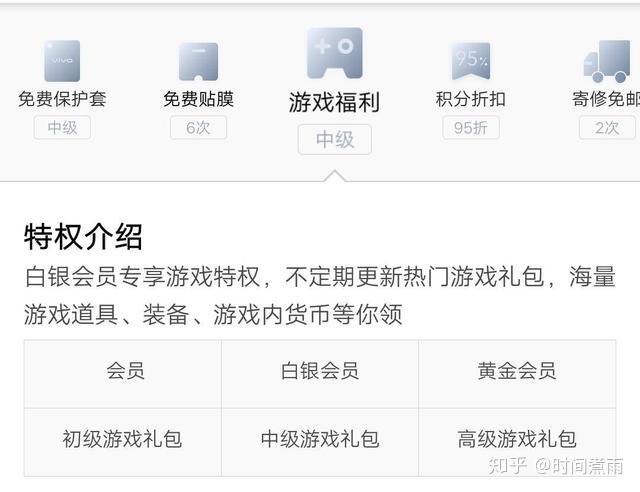Tap the 95% points discount icon
This screenshot has width=640, height=492.
click(x=470, y=61)
